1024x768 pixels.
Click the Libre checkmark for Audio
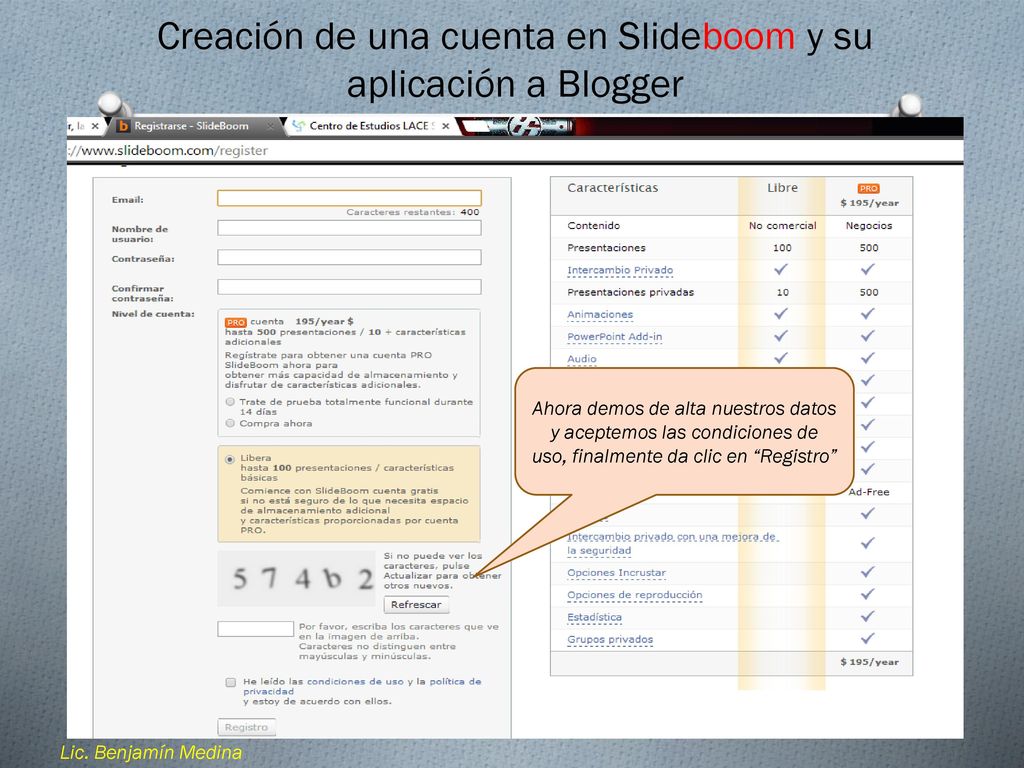coord(781,358)
